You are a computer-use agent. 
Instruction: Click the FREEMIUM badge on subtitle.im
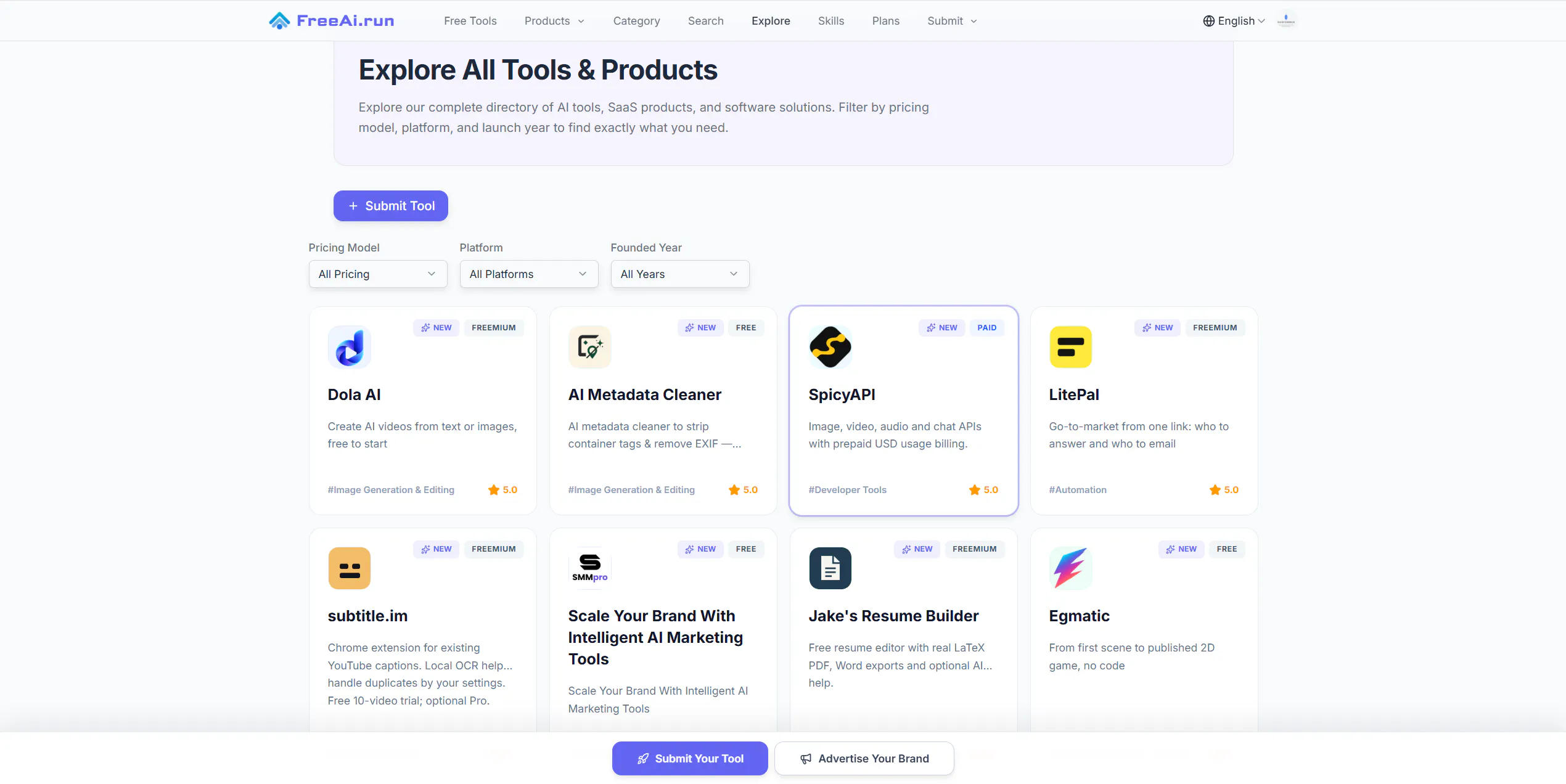(x=494, y=549)
